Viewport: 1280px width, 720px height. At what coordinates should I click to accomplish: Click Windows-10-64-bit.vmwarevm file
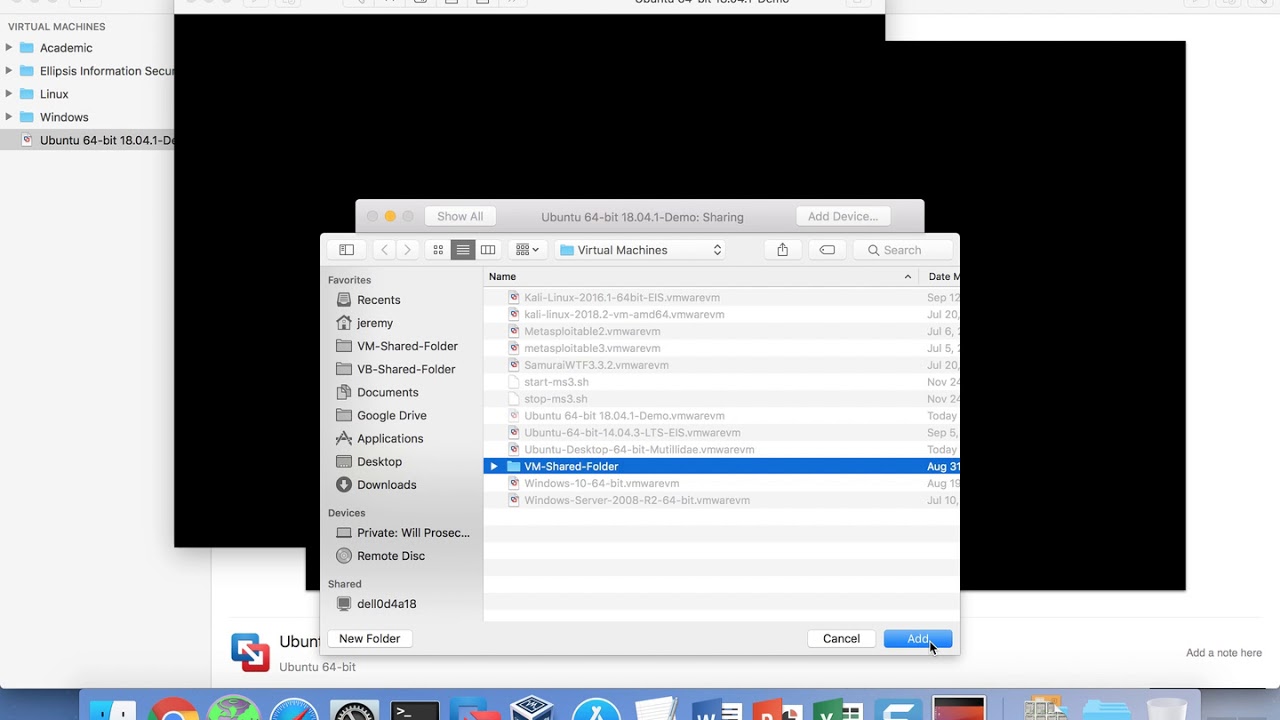601,484
